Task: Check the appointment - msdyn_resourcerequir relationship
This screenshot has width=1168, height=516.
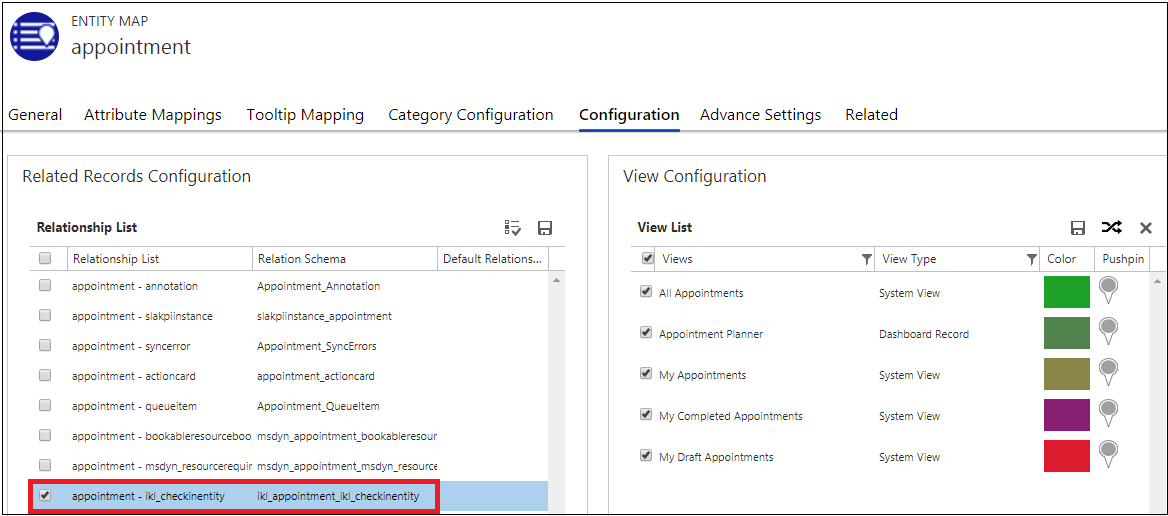Action: 45,465
